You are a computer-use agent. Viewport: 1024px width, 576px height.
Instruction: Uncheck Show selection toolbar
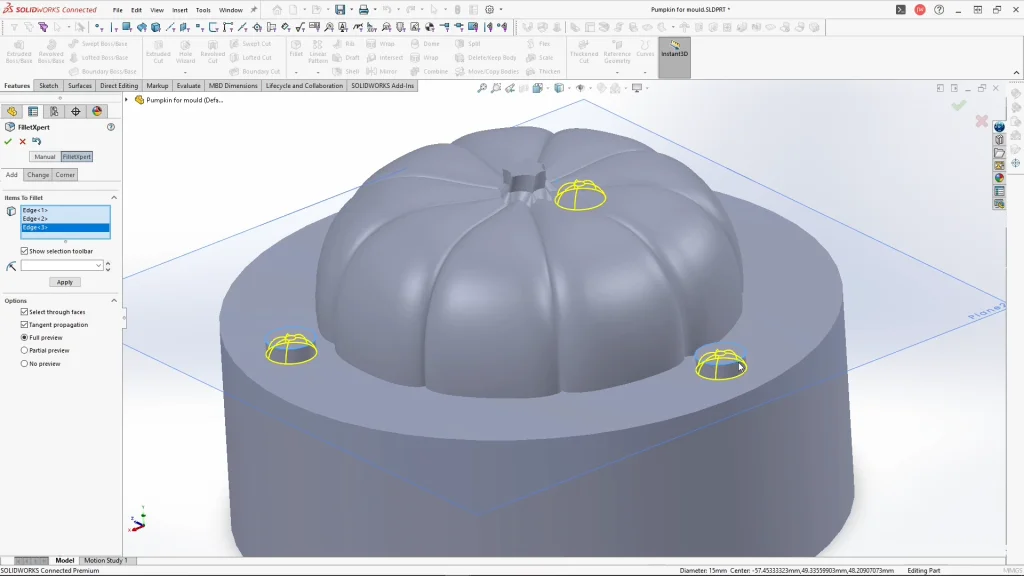[x=25, y=251]
